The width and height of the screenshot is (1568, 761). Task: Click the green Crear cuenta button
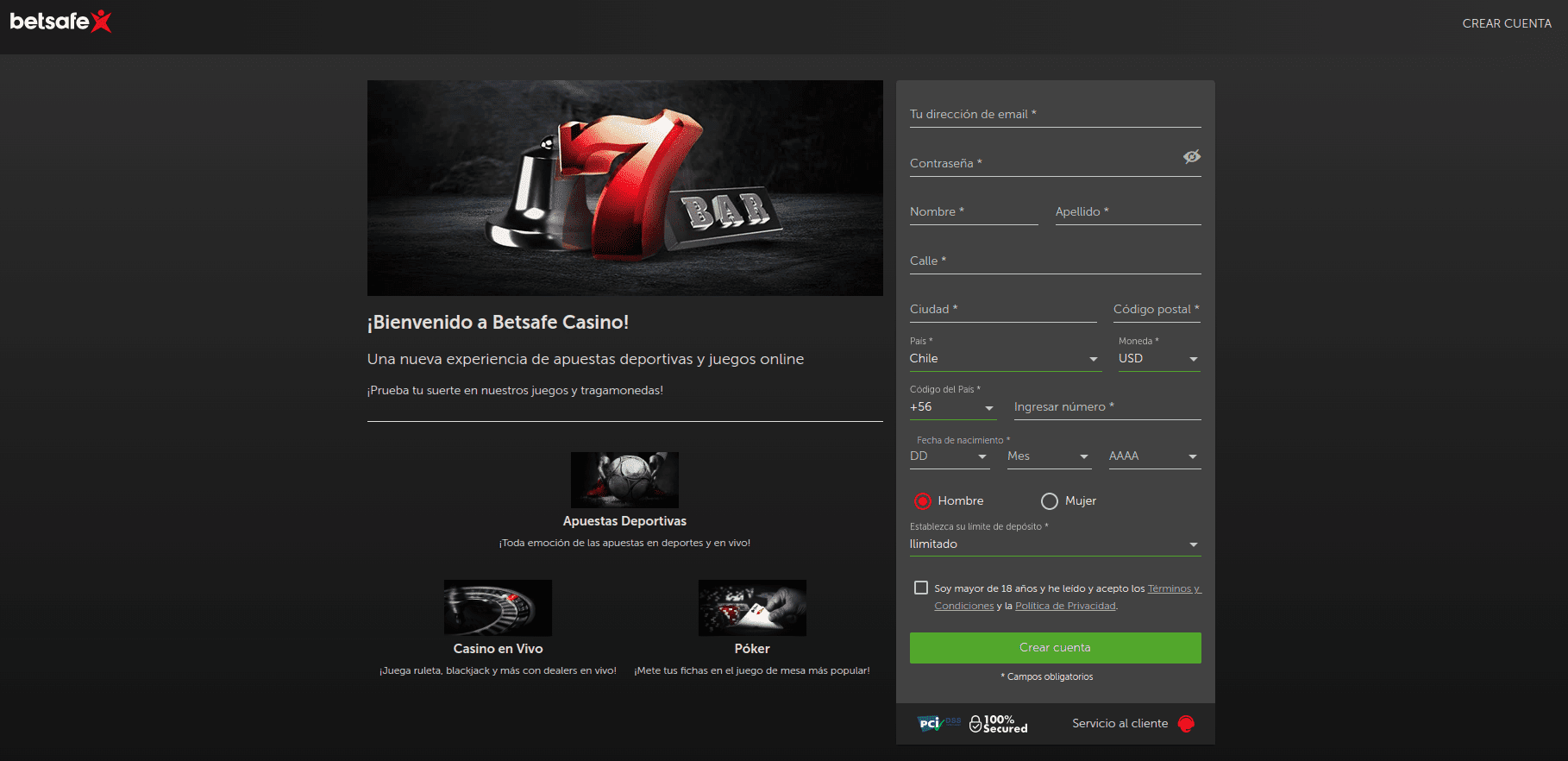[x=1056, y=648]
